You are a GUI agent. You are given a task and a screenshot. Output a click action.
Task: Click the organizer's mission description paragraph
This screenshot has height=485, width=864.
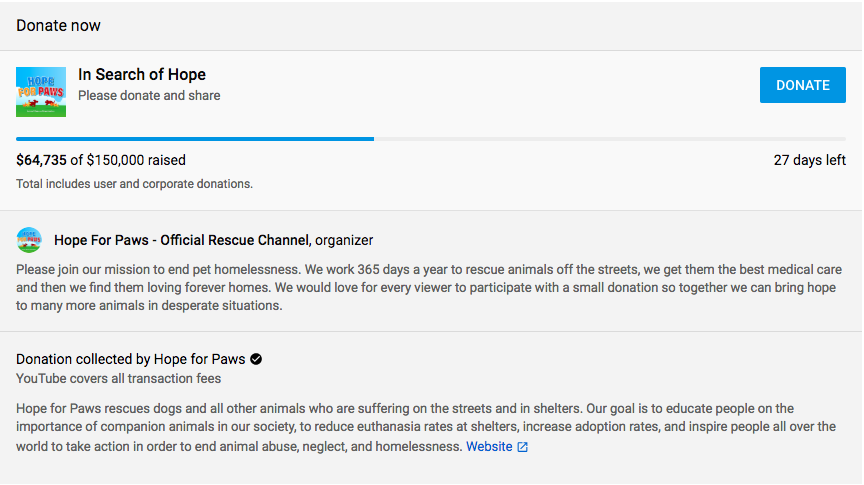coord(430,288)
